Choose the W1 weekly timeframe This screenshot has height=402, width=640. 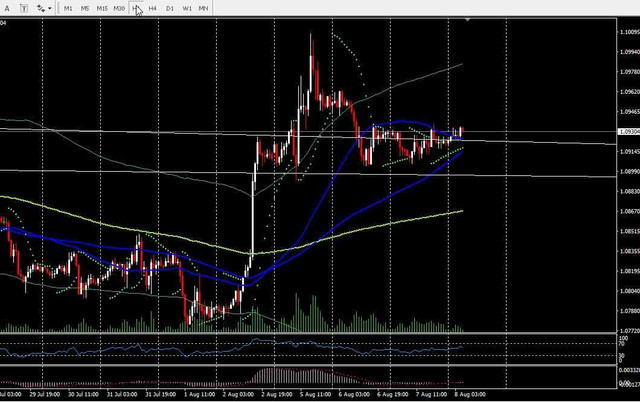[x=187, y=8]
